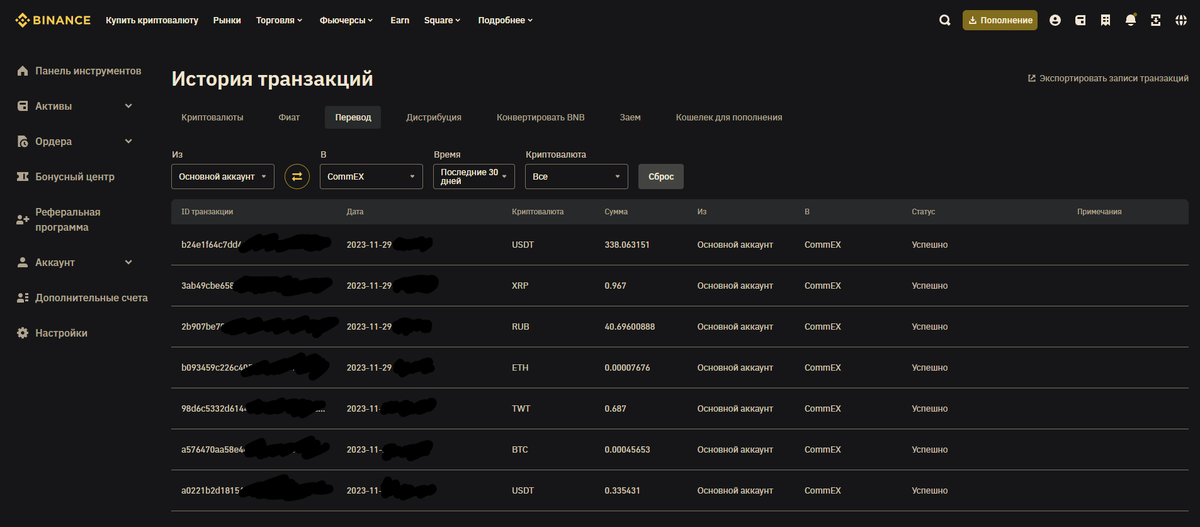Click the amount 40.69600888
Viewport: 1200px width, 527px height.
[630, 326]
